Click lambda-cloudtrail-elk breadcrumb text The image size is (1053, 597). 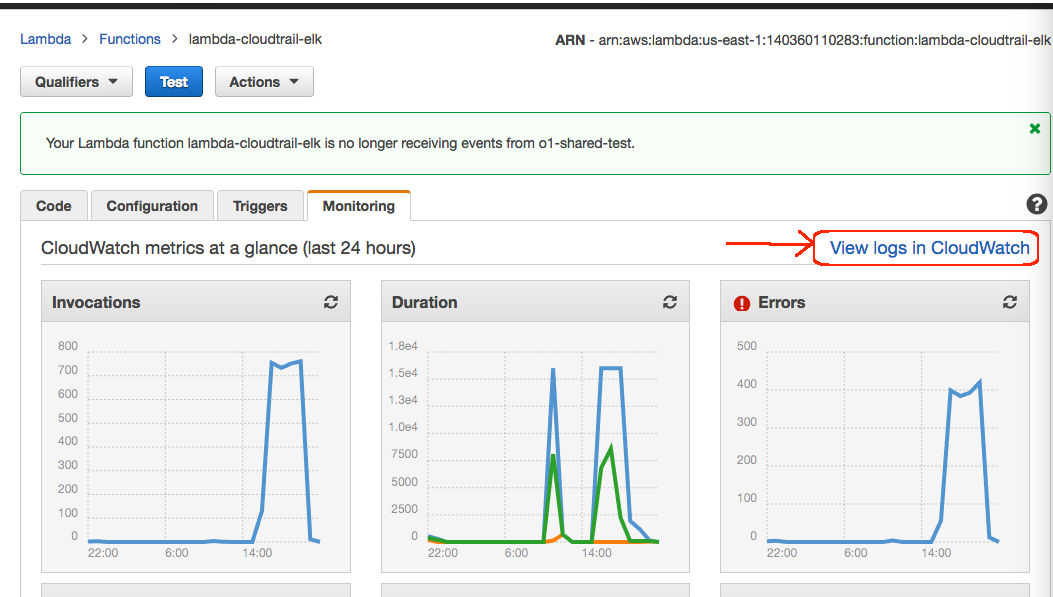255,39
